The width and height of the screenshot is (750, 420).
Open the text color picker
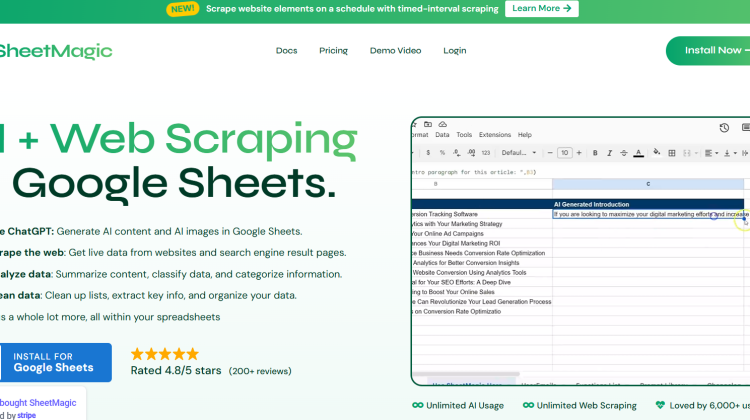click(x=639, y=153)
